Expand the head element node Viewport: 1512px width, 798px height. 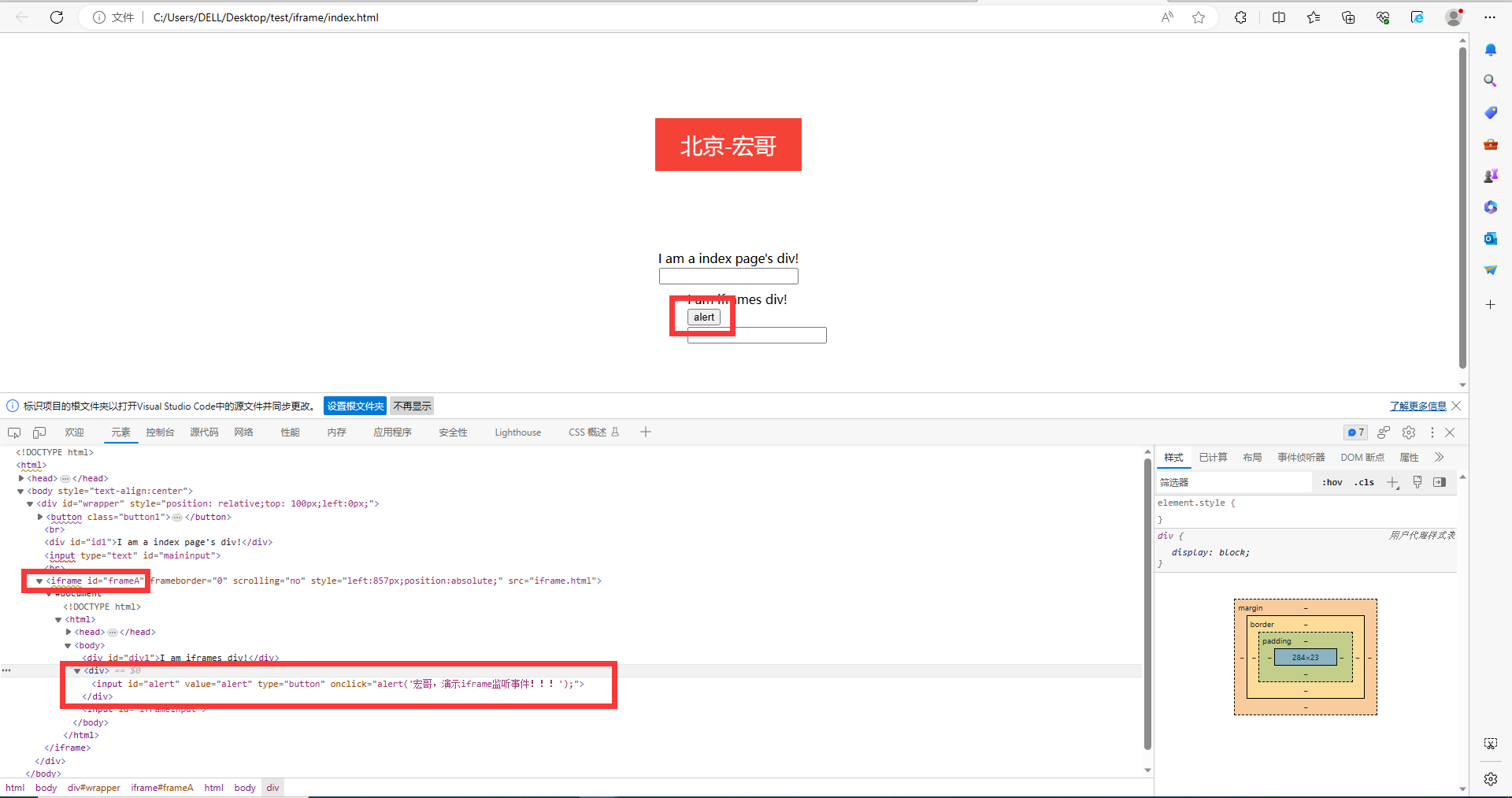21,477
